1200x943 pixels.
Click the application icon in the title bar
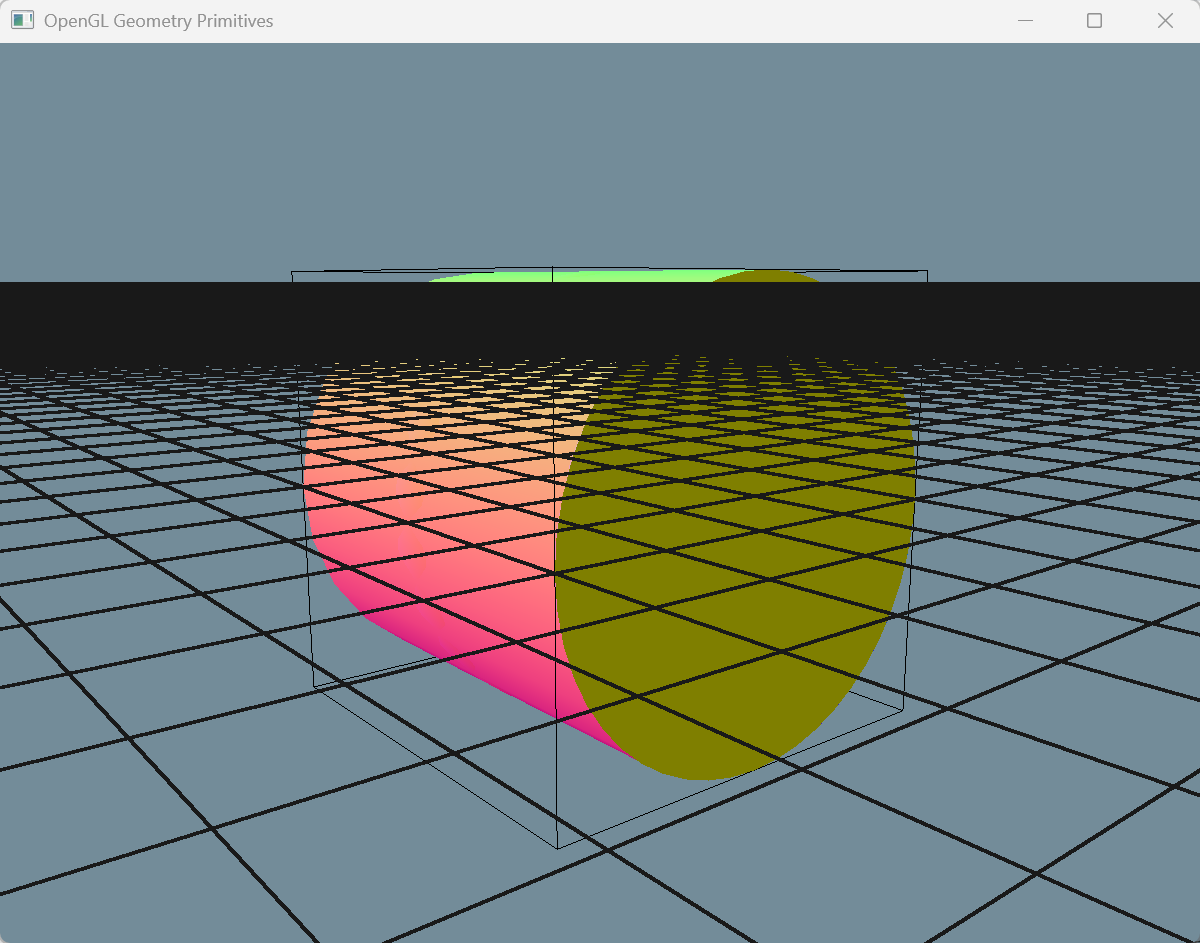point(22,21)
